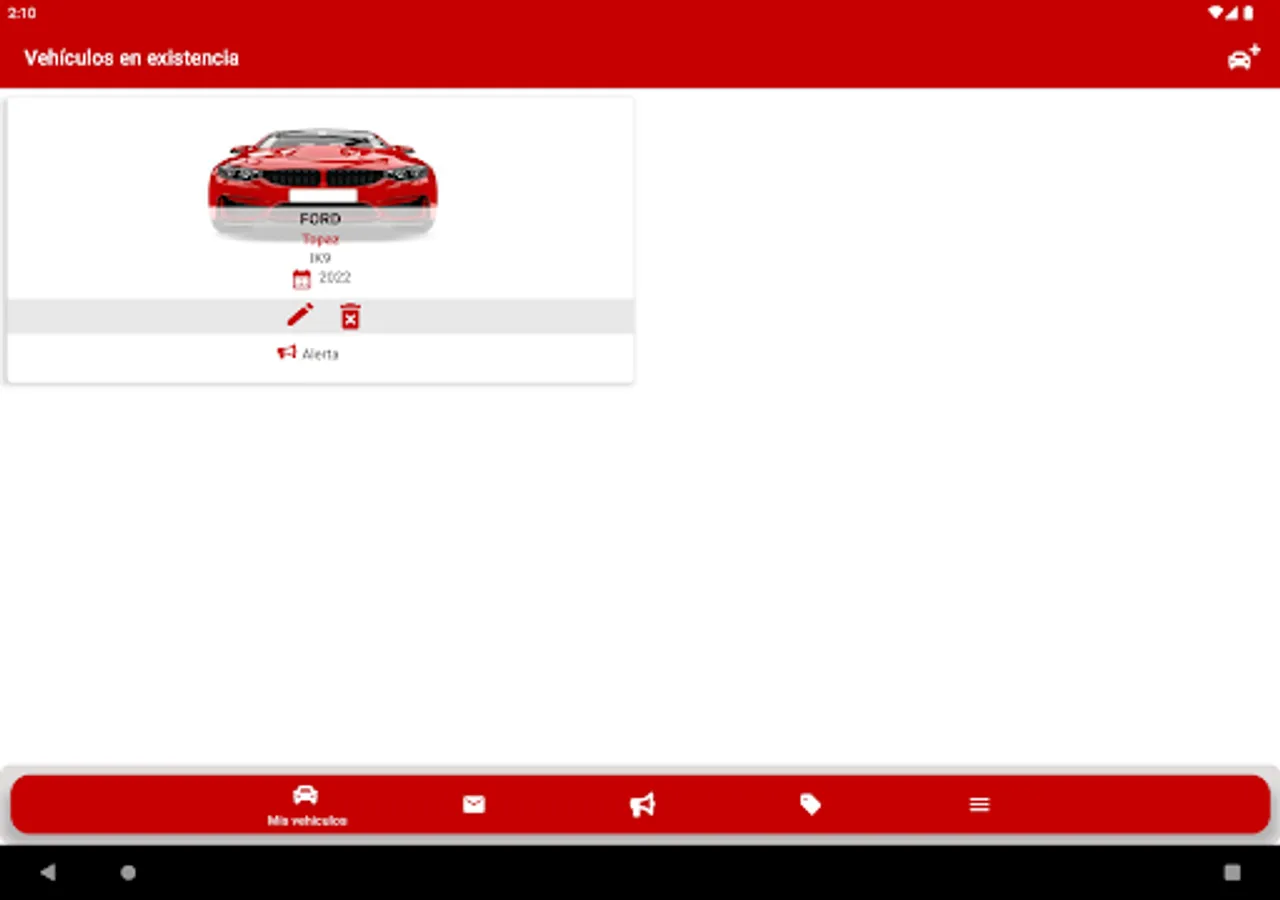Tap the battery icon in status bar
Image resolution: width=1280 pixels, height=900 pixels.
tap(1248, 13)
